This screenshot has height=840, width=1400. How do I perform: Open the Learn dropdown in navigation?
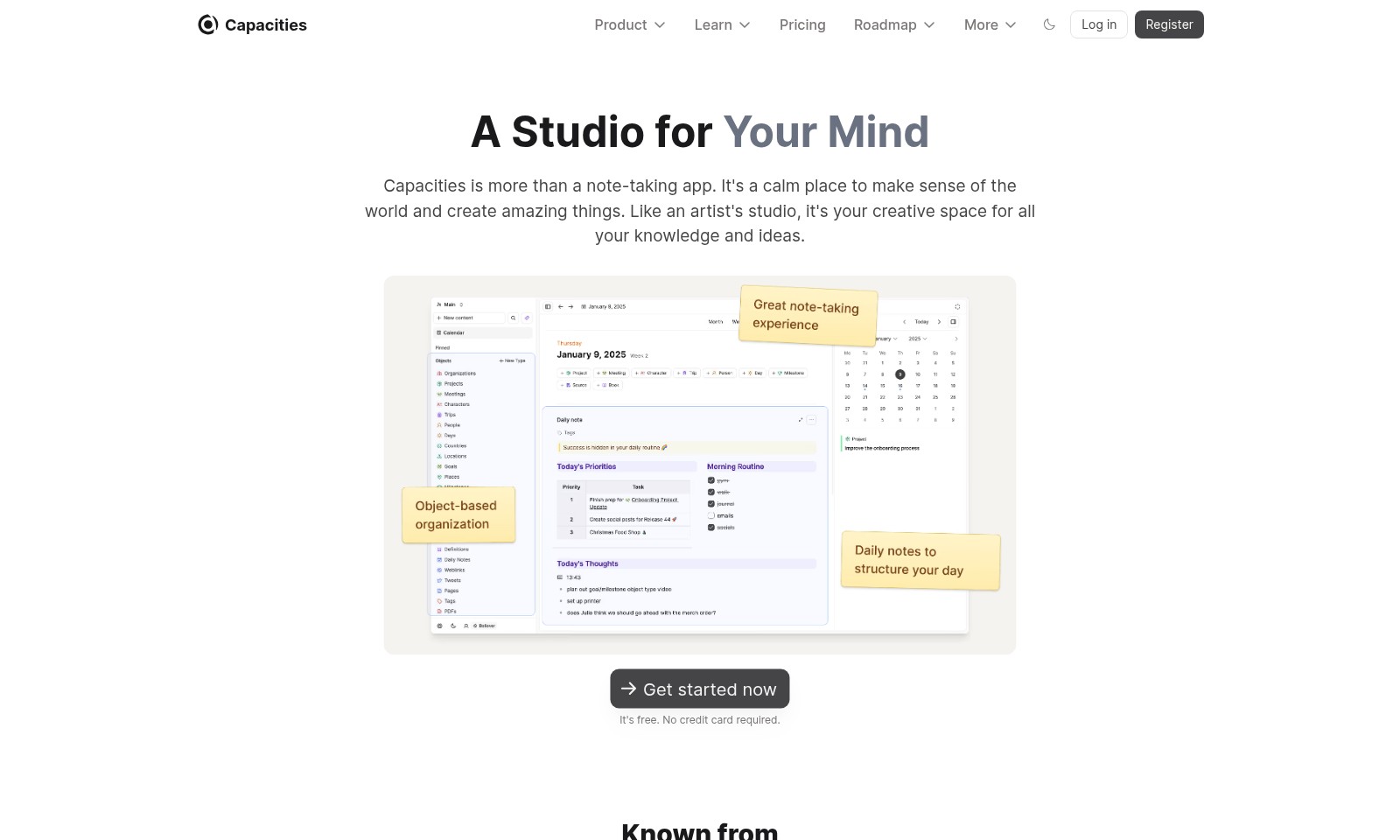[723, 24]
